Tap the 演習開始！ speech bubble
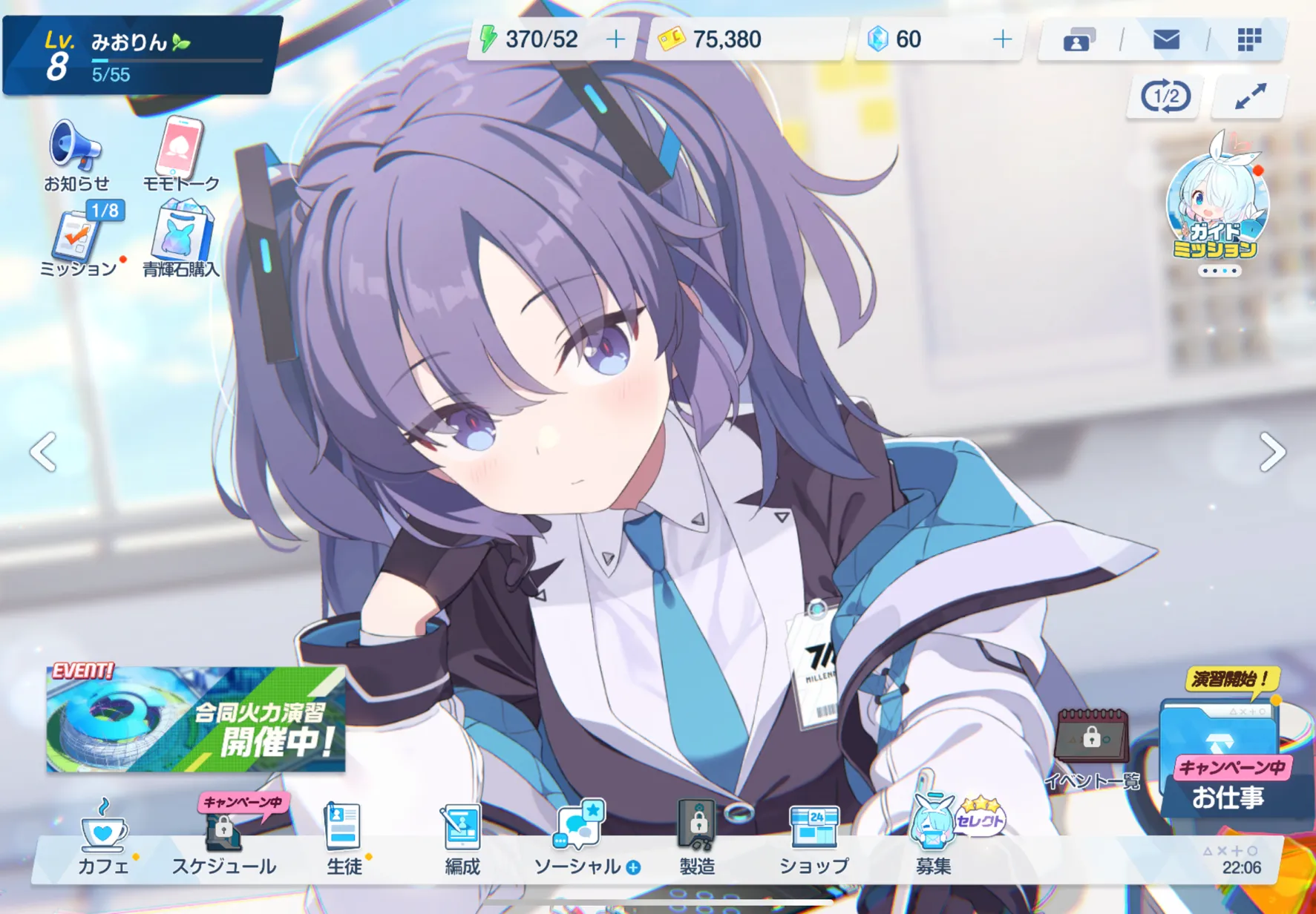 1232,680
